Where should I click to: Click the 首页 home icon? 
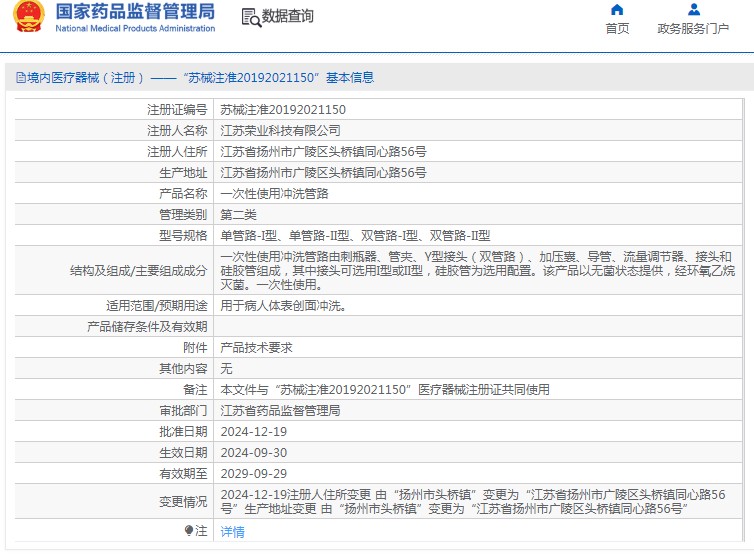tap(617, 10)
